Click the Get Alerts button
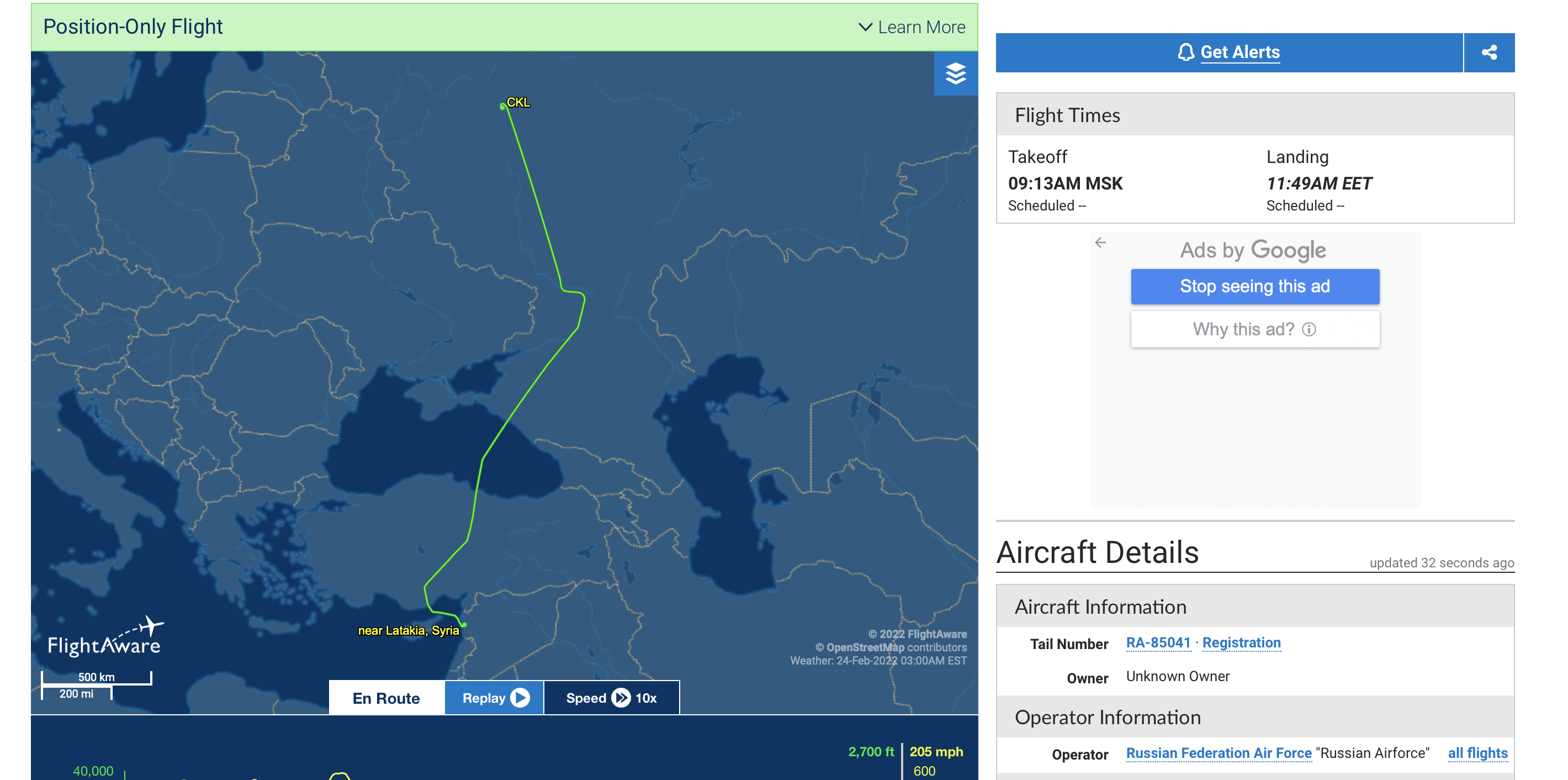 pyautogui.click(x=1239, y=52)
